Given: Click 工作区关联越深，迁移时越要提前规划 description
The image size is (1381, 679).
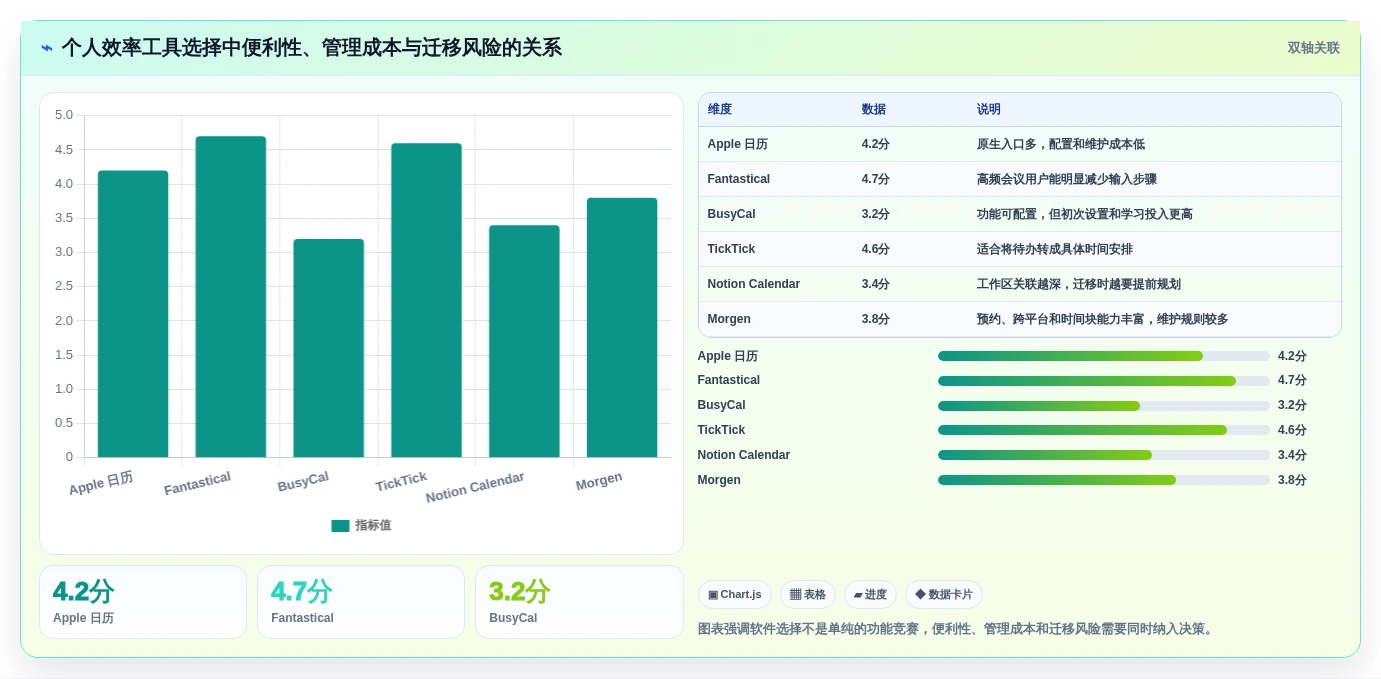Looking at the screenshot, I should click(1079, 284).
